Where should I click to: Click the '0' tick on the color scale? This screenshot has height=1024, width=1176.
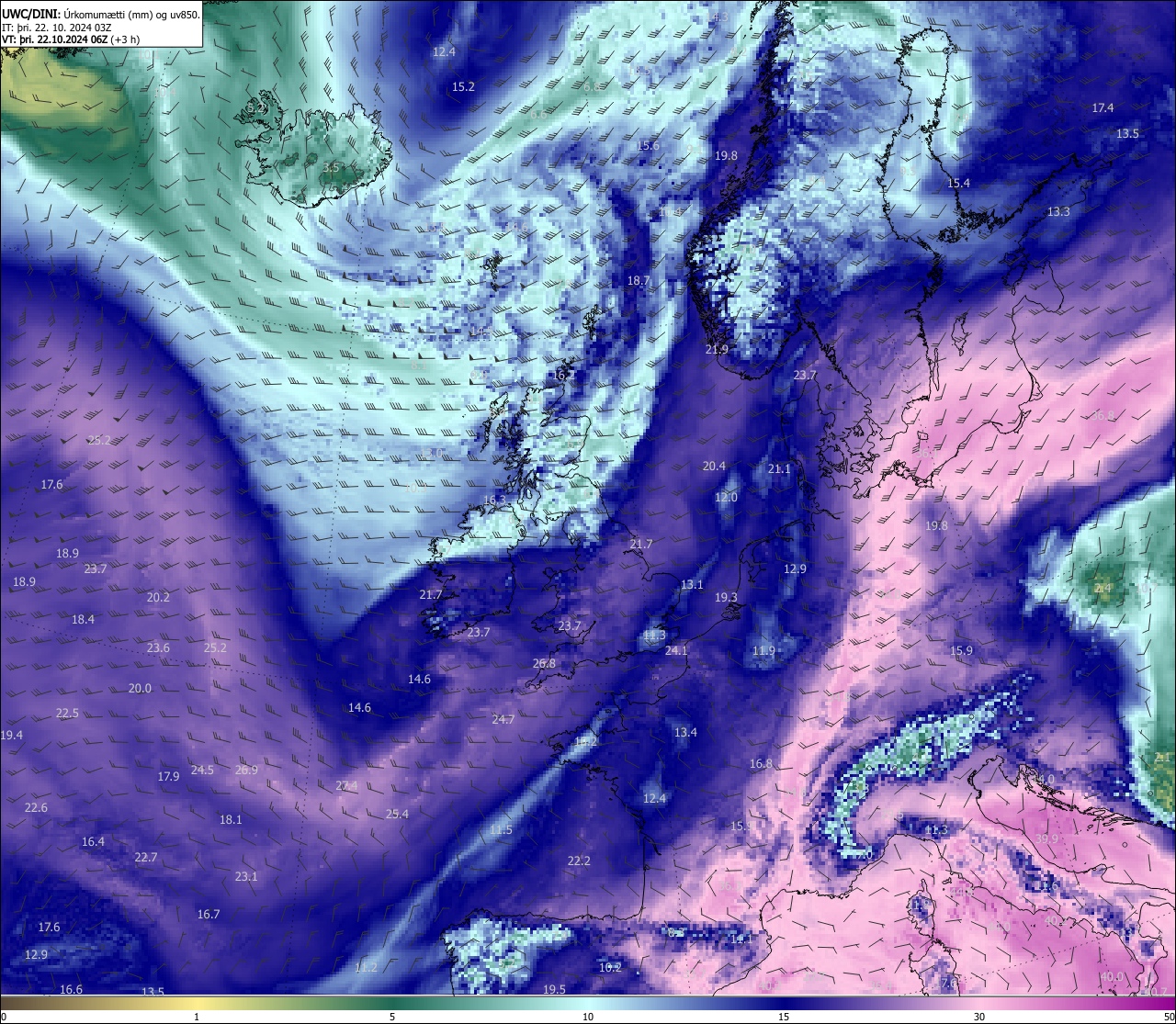point(4,1017)
